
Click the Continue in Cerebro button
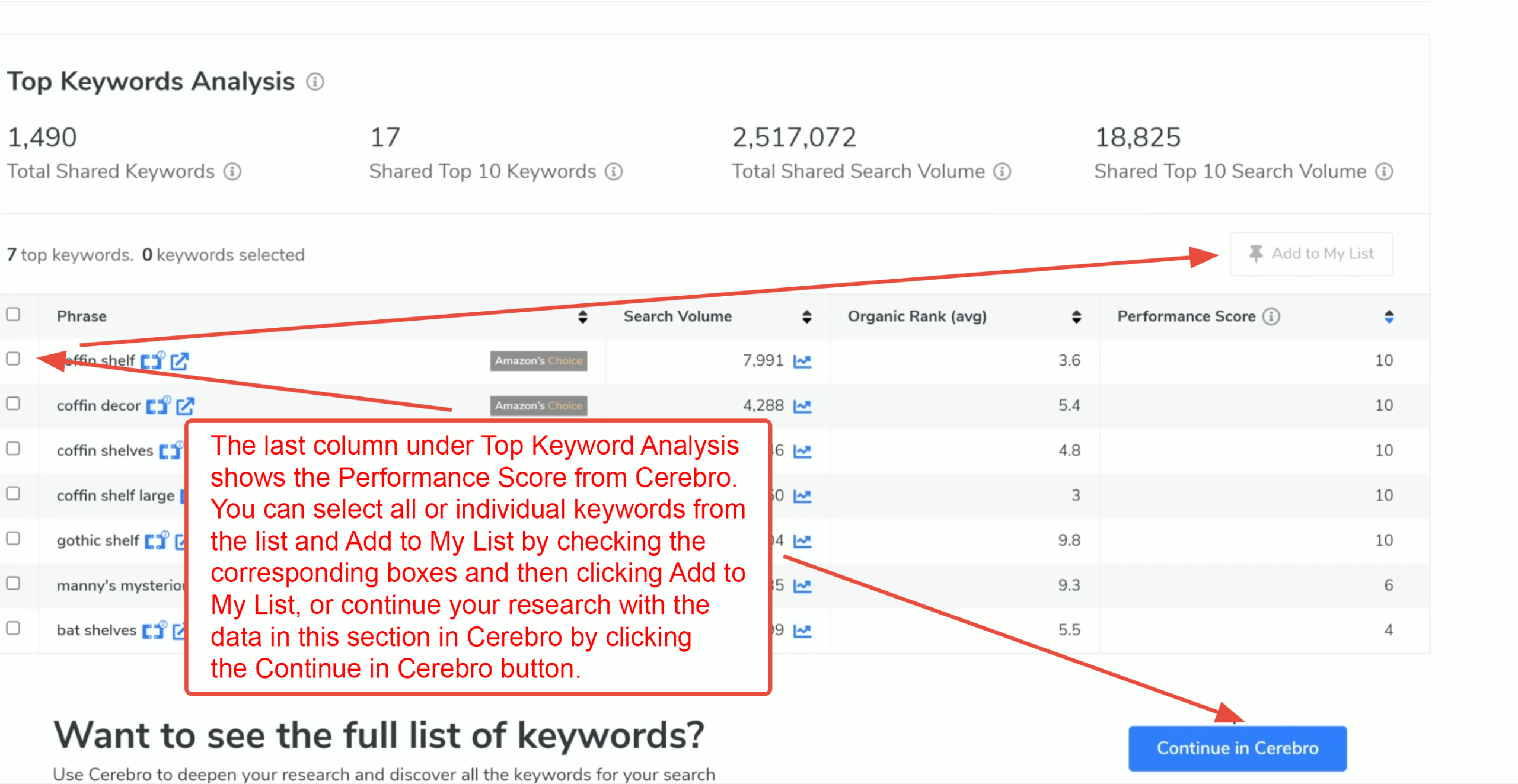pos(1238,748)
